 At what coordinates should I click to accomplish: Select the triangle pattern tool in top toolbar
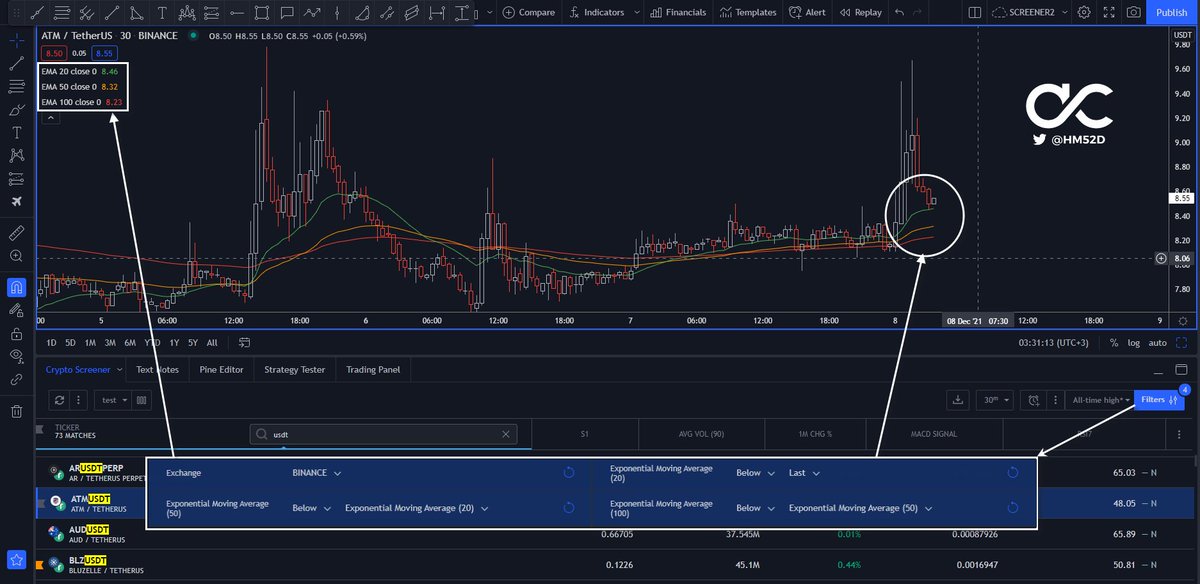(137, 13)
